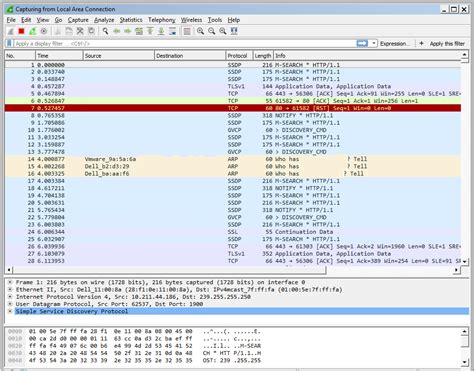Go forward with the green right arrow

[128, 31]
